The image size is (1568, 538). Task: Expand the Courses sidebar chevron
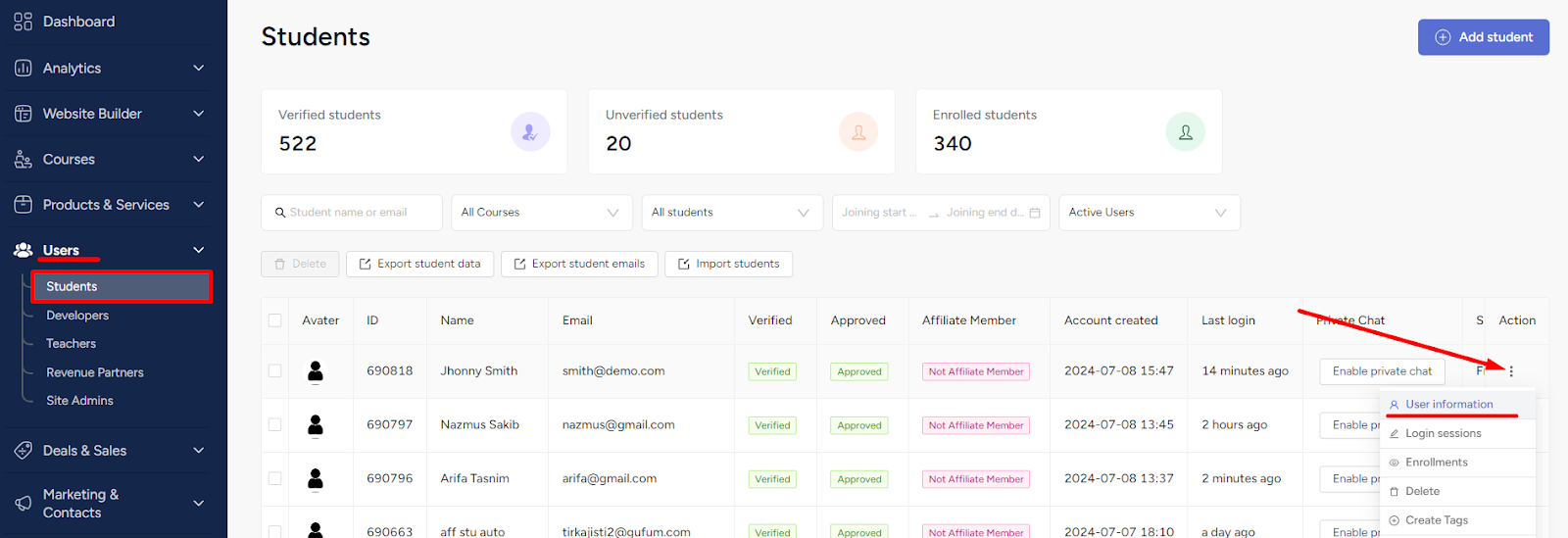[199, 159]
